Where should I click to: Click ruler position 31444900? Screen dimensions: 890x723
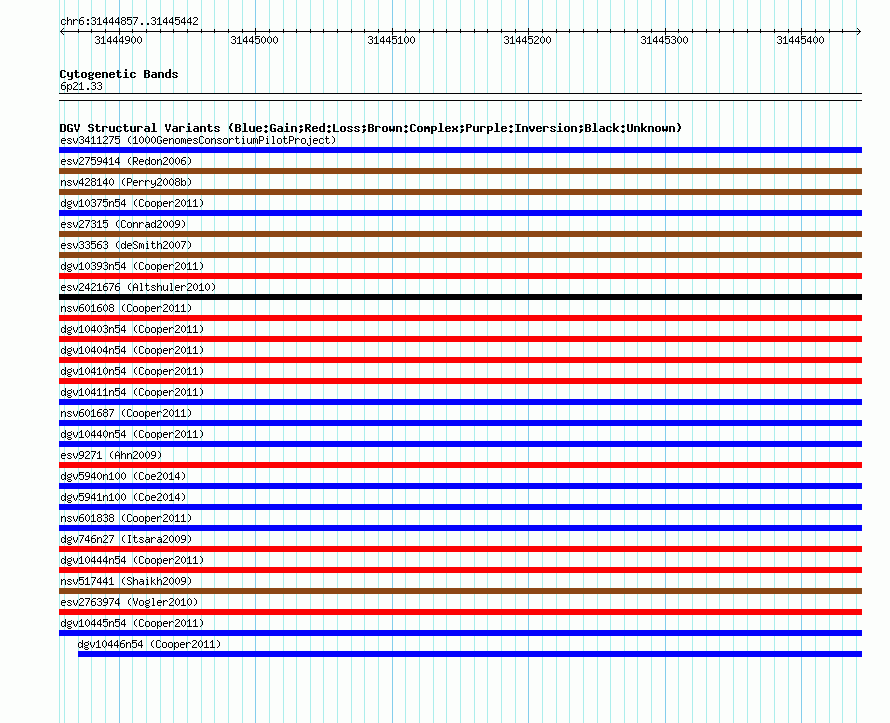[x=118, y=40]
